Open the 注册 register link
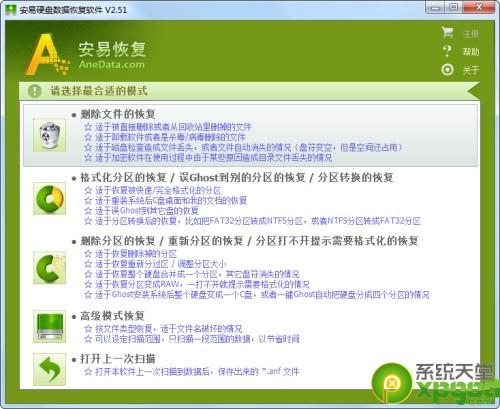 (x=471, y=34)
